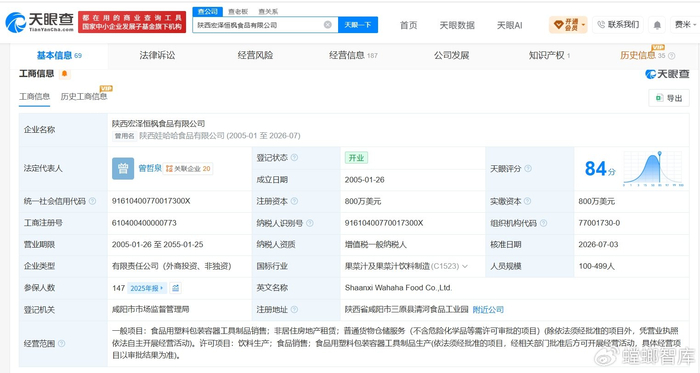The image size is (700, 373).
Task: Click former name 陕西娃哈哈食品有限公司
Action: click(x=182, y=136)
